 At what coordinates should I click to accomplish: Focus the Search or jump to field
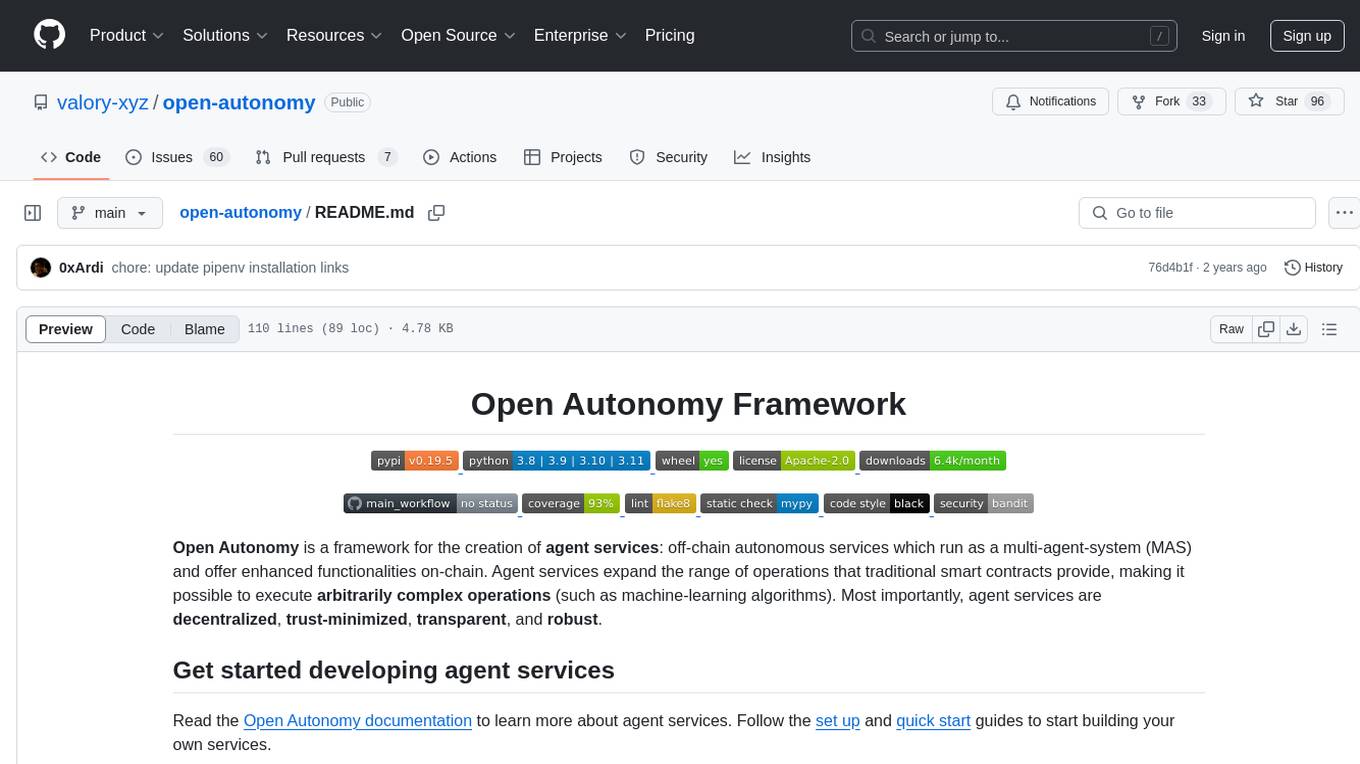(x=1016, y=36)
